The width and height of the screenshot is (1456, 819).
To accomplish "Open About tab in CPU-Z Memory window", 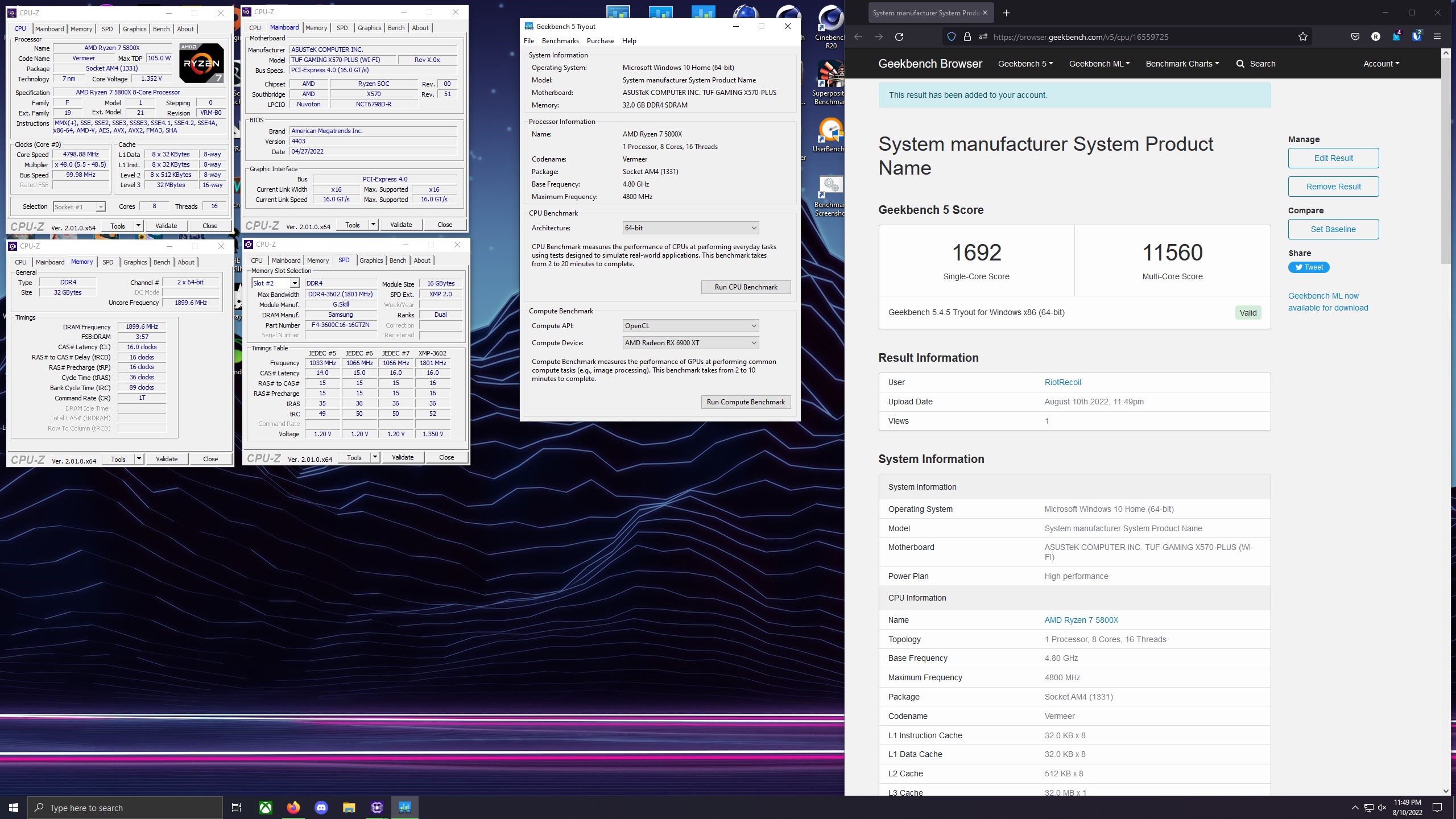I will tap(186, 262).
